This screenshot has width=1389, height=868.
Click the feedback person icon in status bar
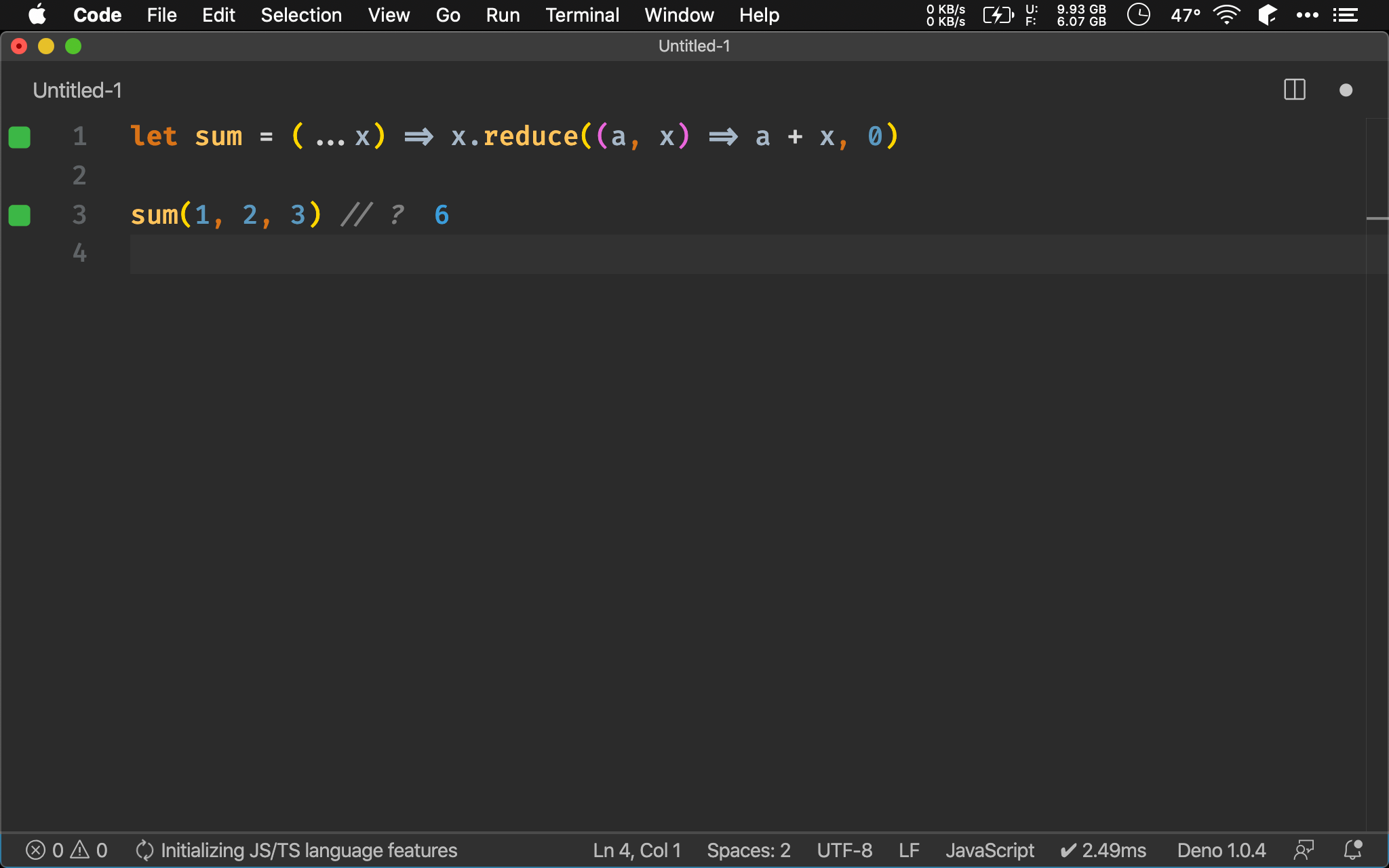coord(1304,850)
